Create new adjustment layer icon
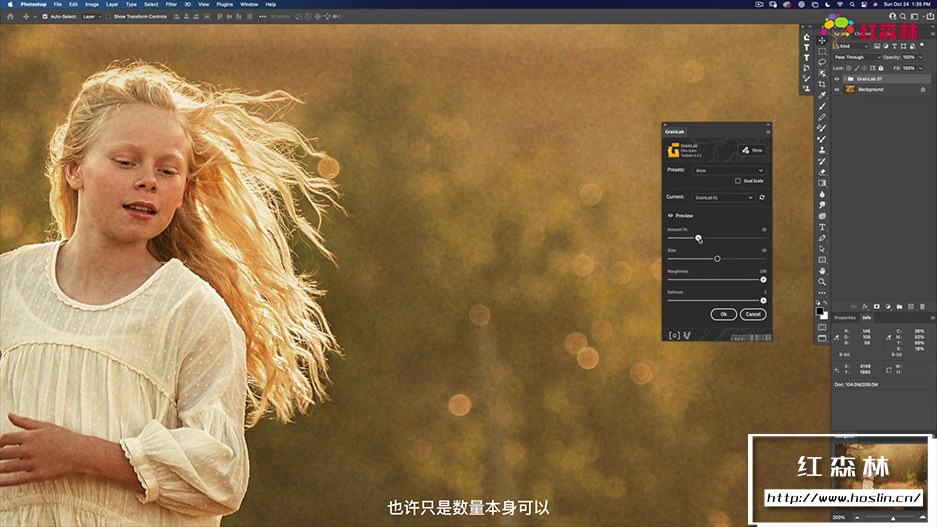The width and height of the screenshot is (937, 527). 888,307
